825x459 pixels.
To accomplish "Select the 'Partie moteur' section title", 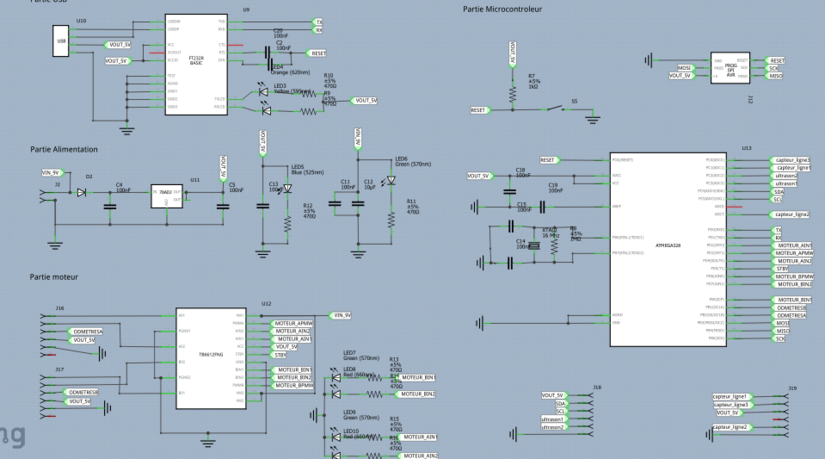I will pos(54,277).
